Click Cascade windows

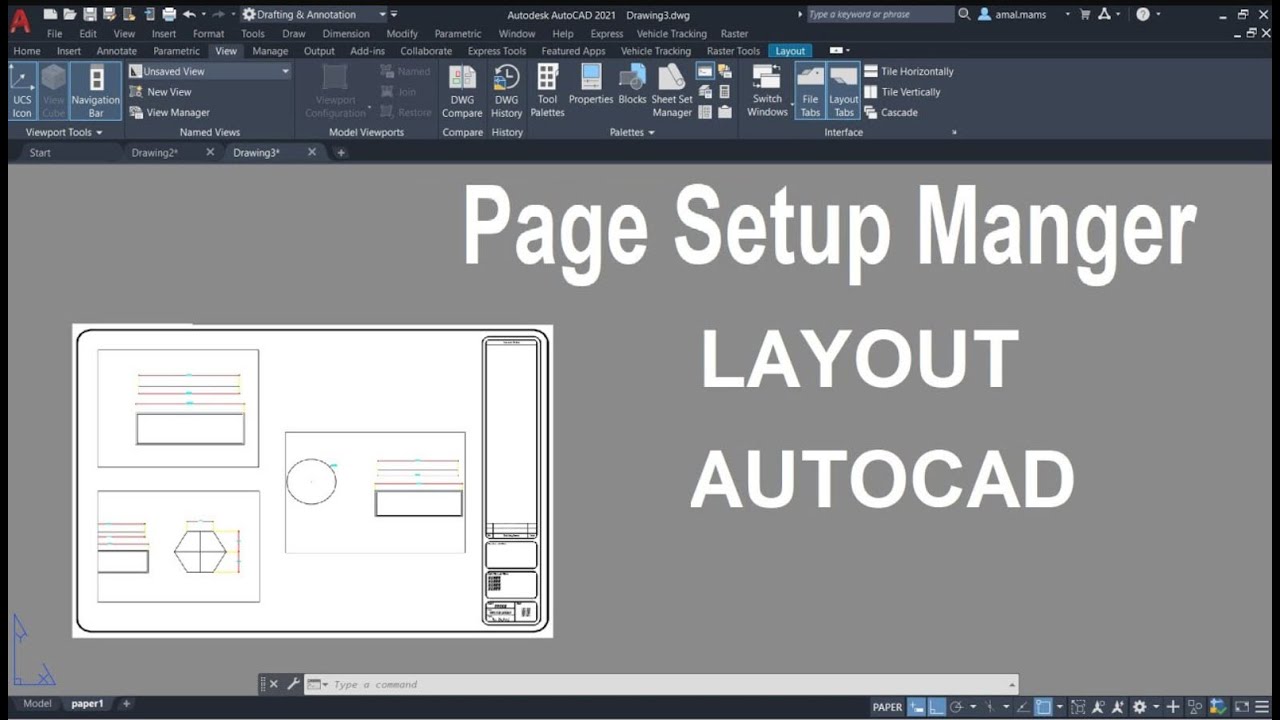tap(891, 112)
